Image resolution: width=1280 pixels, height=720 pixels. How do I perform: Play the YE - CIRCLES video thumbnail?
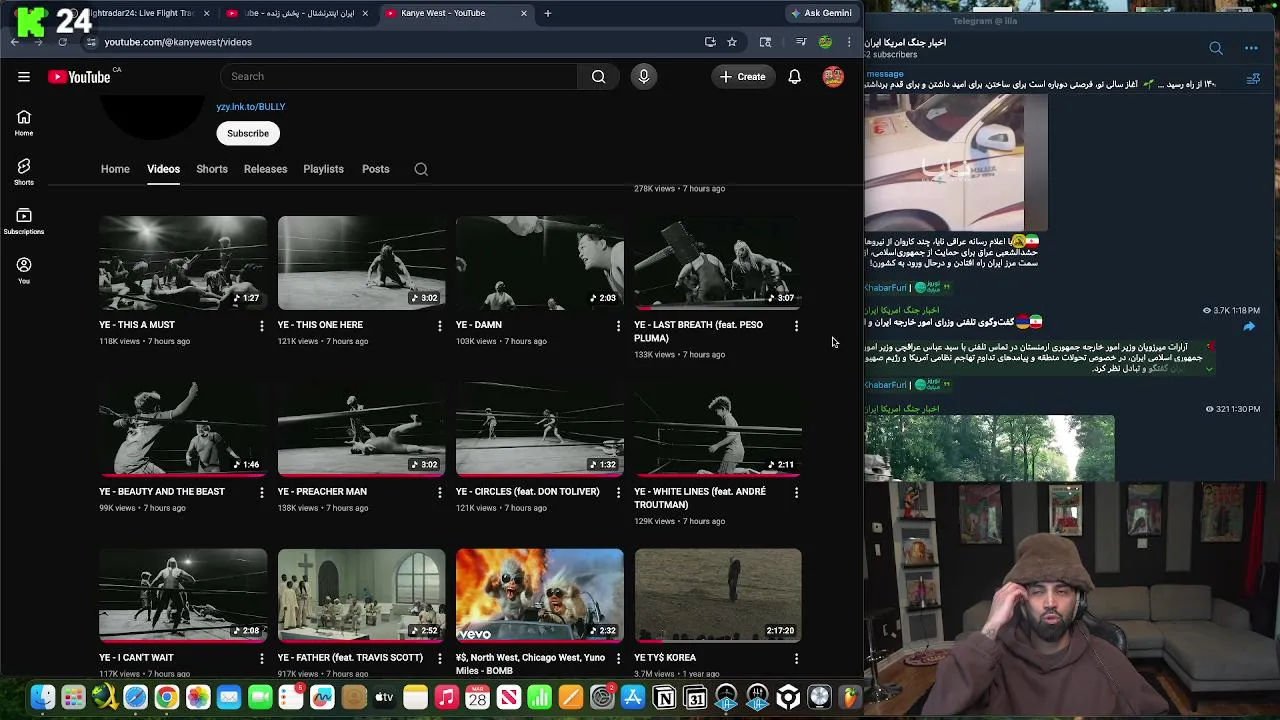tap(540, 429)
